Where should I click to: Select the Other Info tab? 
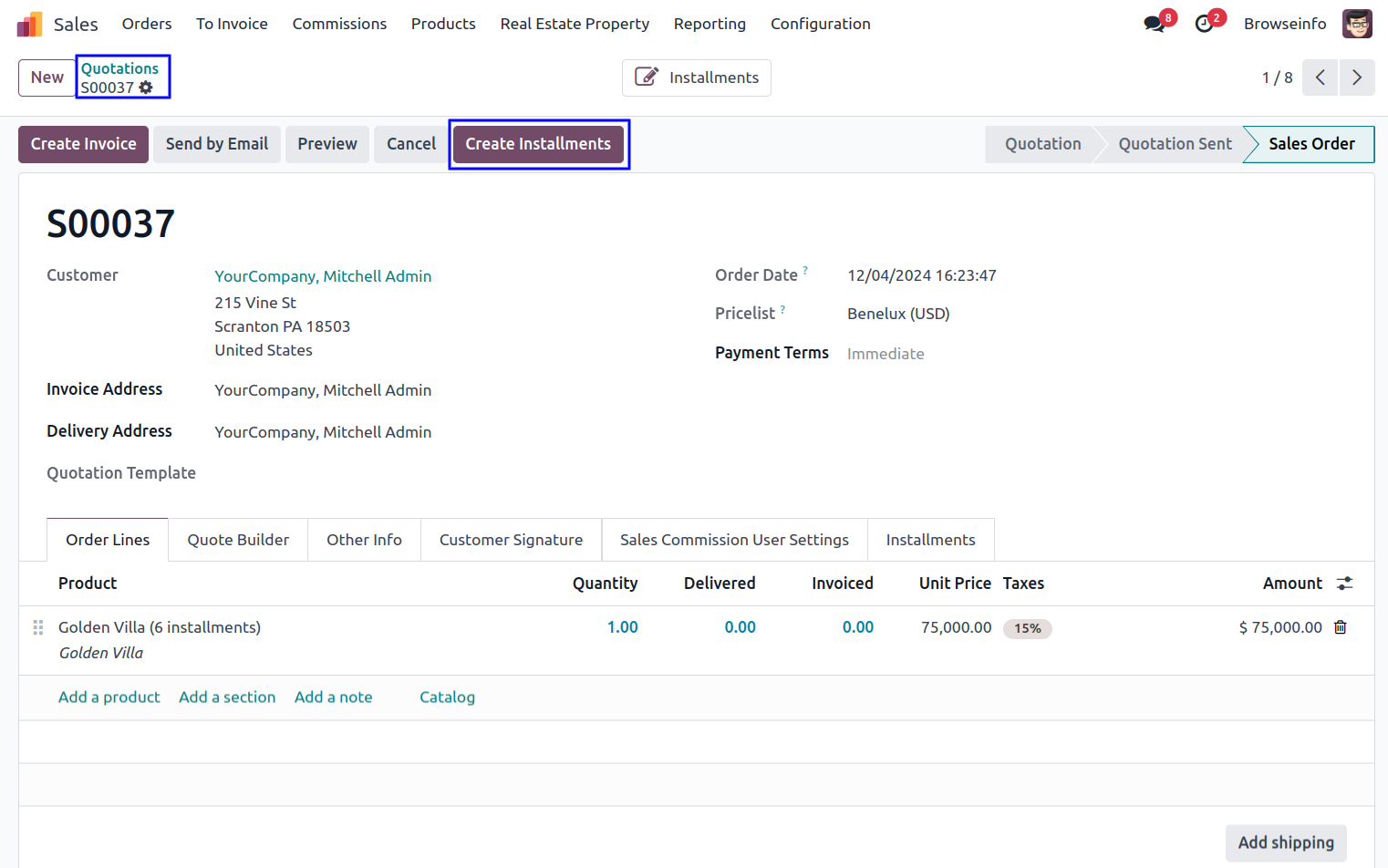pos(364,540)
